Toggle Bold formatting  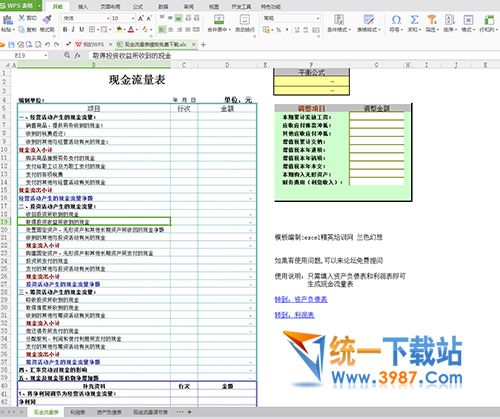pyautogui.click(x=65, y=30)
